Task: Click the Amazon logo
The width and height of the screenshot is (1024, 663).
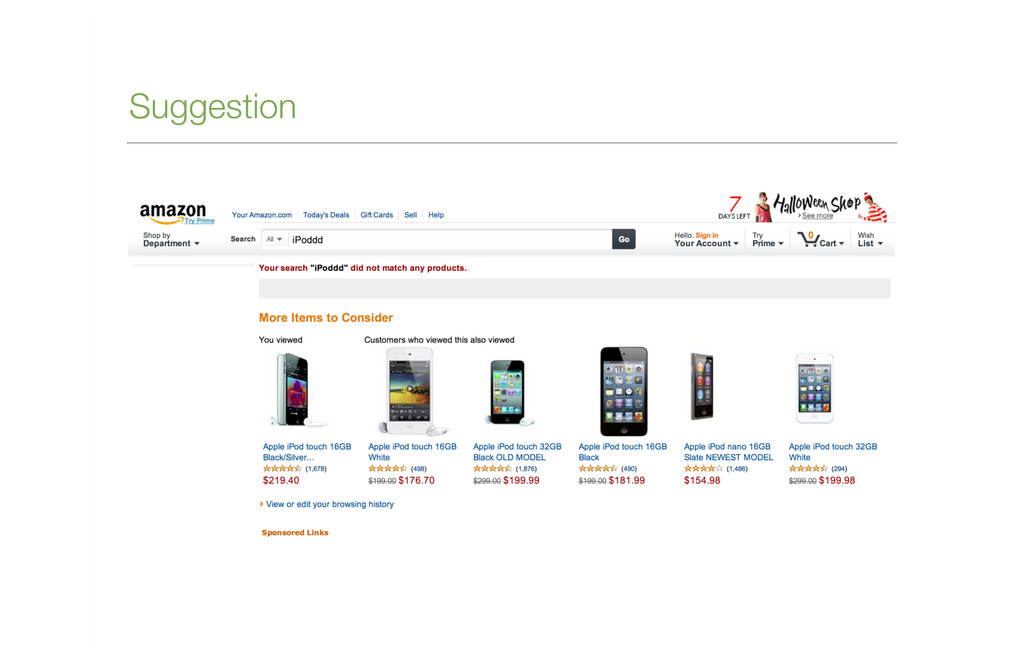Action: tap(172, 212)
